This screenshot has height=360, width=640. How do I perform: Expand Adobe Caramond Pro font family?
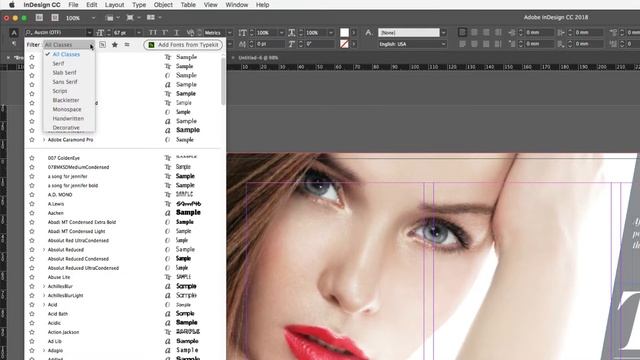pyautogui.click(x=44, y=140)
